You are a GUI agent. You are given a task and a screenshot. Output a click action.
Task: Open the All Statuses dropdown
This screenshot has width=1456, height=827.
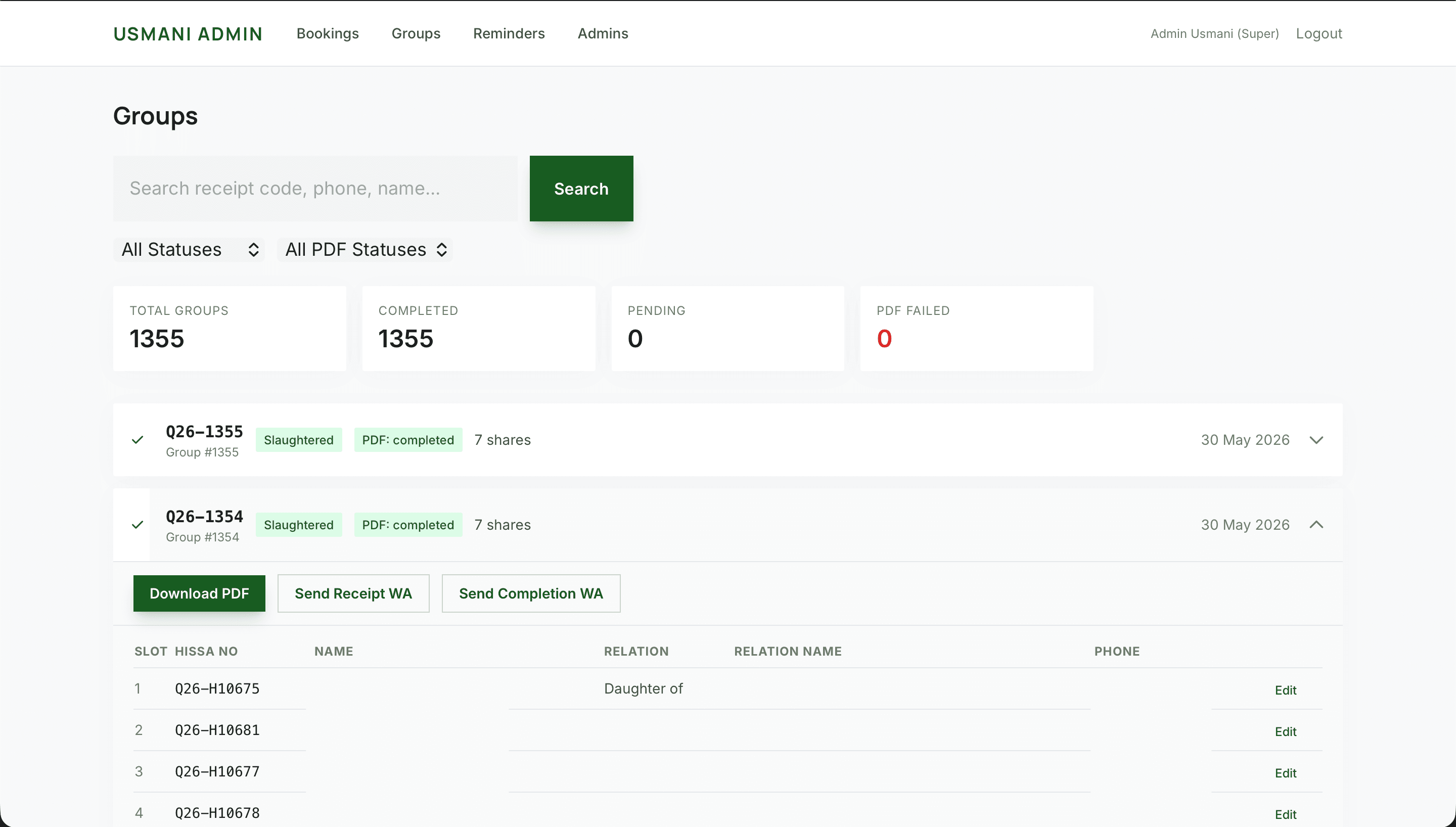(189, 249)
